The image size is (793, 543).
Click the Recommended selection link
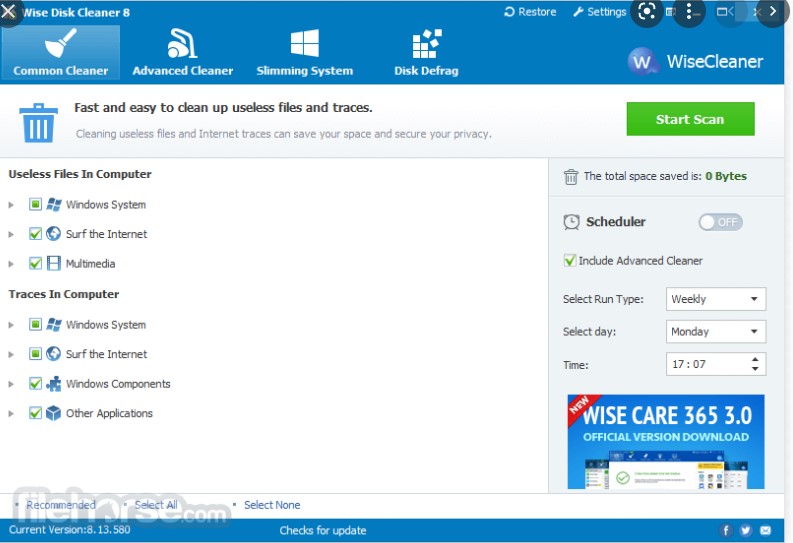[x=61, y=505]
